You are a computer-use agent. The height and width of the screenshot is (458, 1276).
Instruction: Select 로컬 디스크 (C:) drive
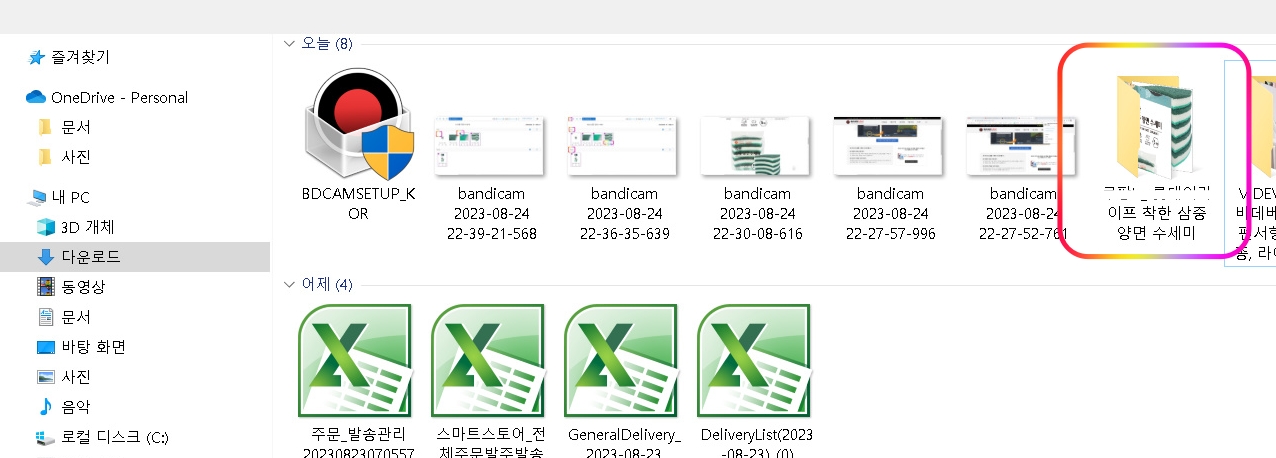pos(115,437)
